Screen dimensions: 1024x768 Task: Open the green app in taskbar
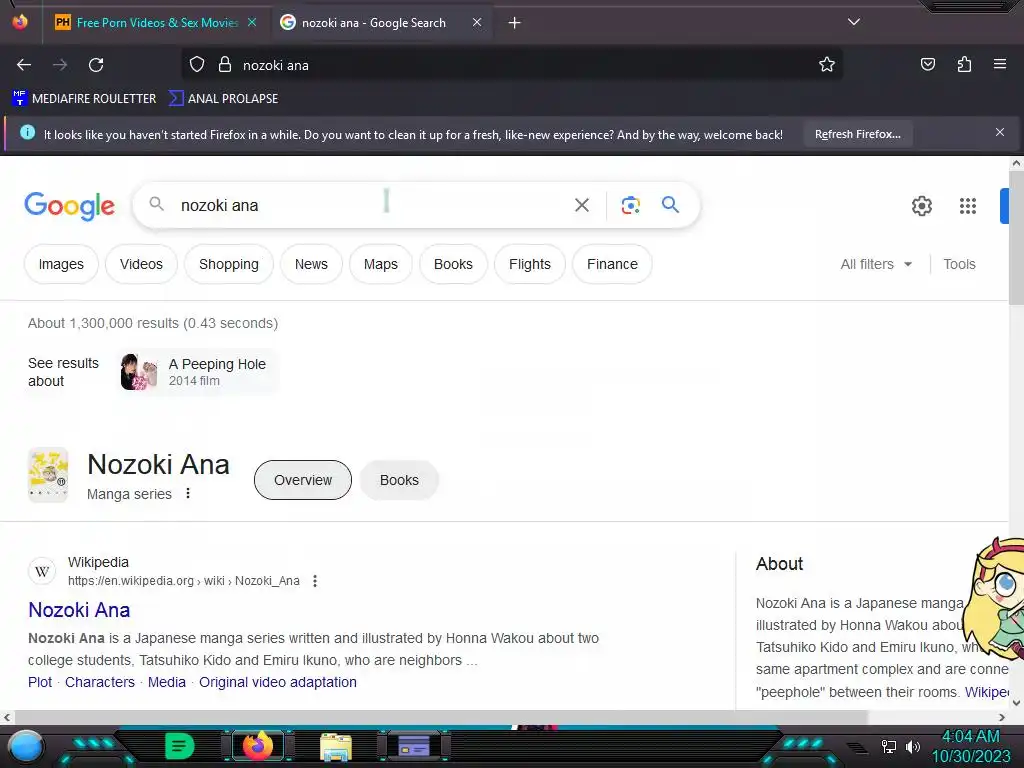(x=180, y=745)
